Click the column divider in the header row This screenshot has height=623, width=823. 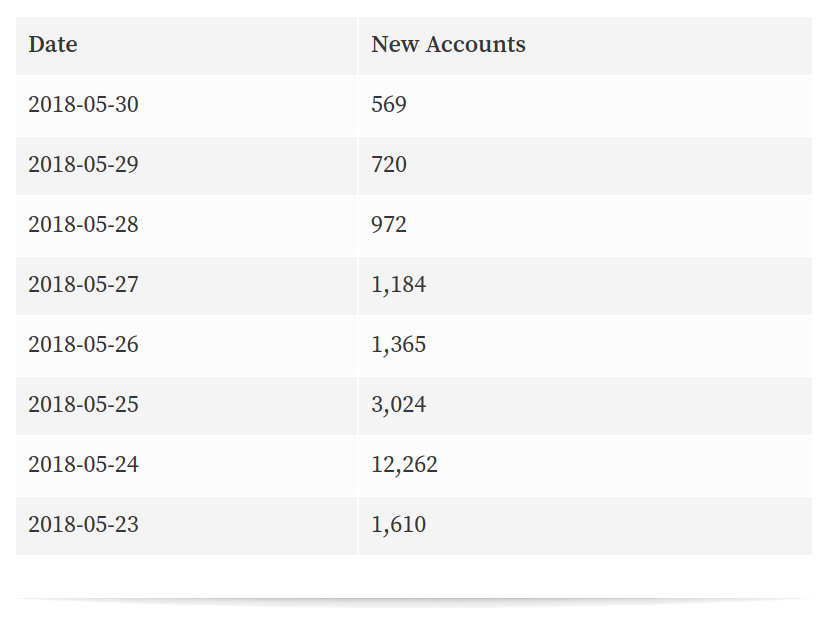(358, 46)
